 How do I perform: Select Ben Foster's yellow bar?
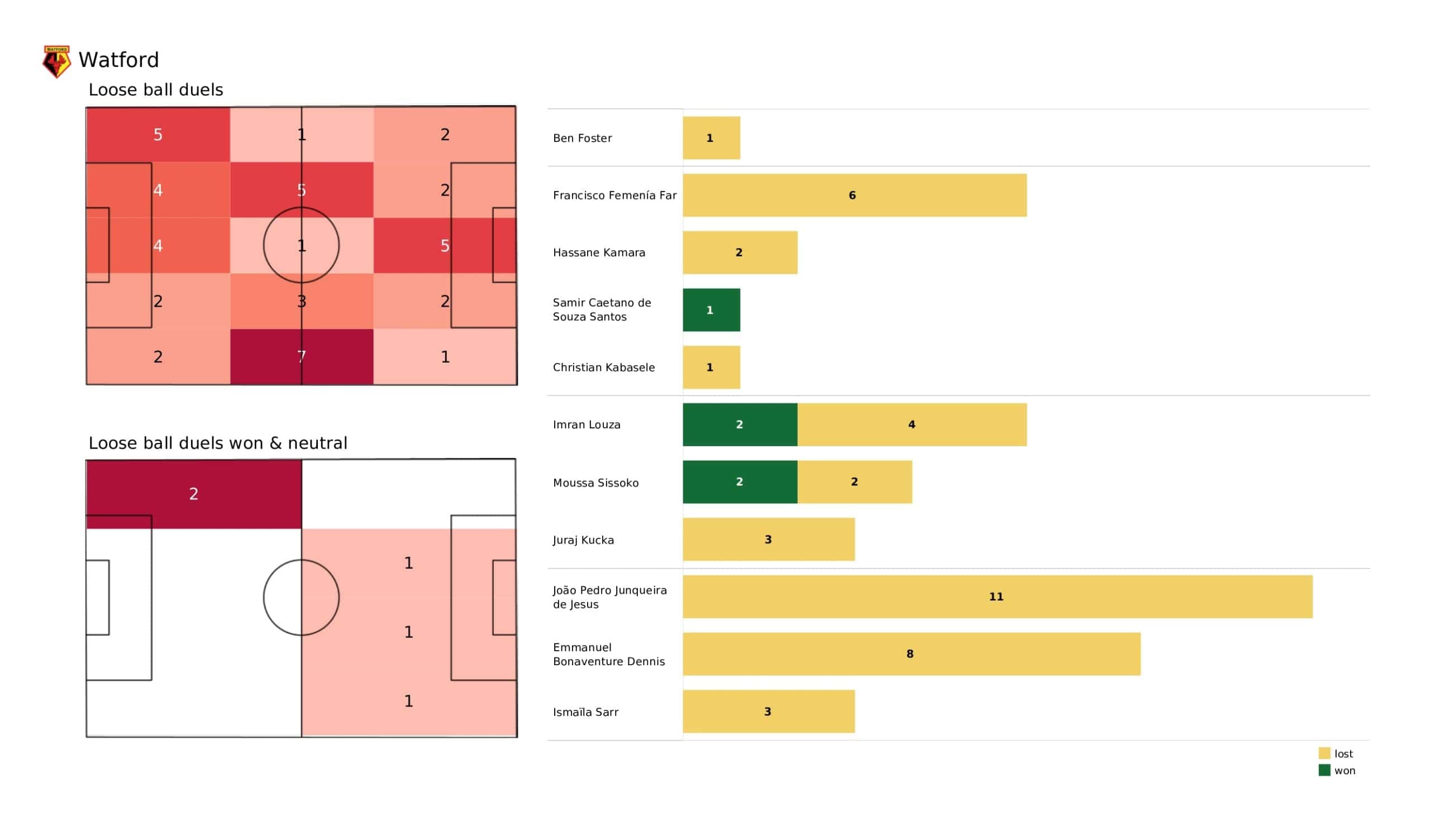(711, 138)
